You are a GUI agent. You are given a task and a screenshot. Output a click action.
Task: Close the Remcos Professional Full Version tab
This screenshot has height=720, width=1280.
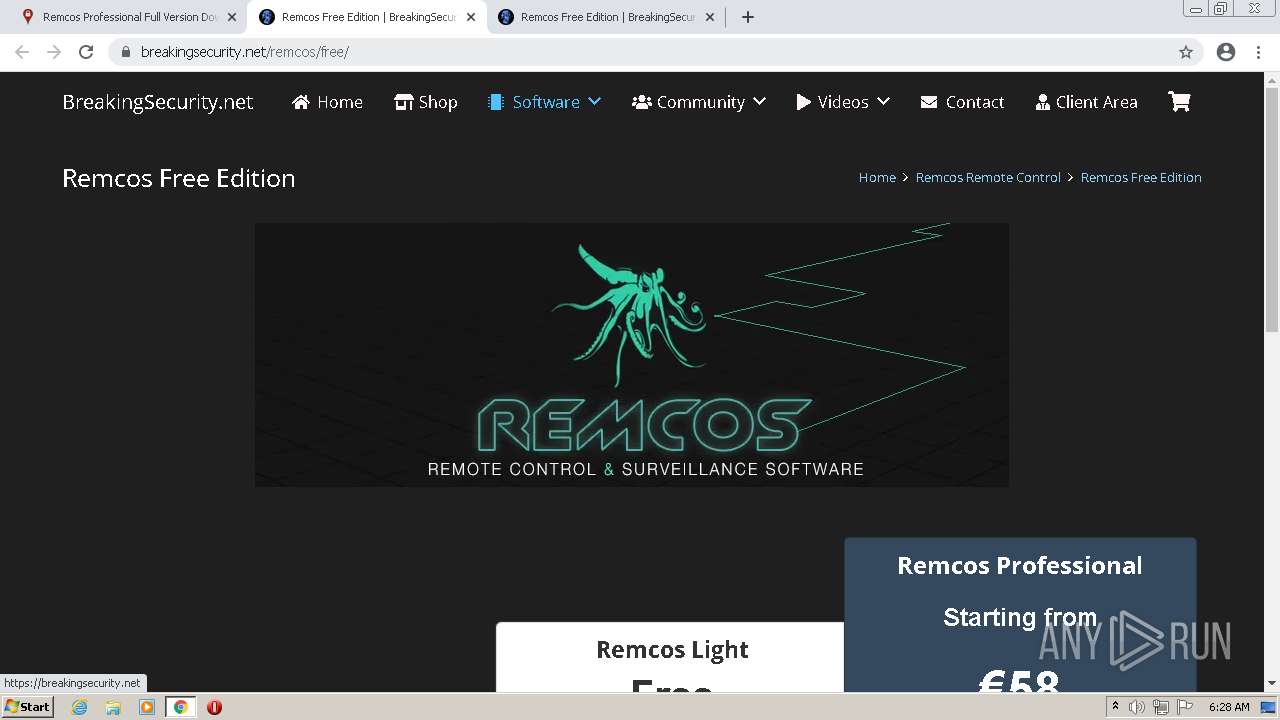pos(232,17)
